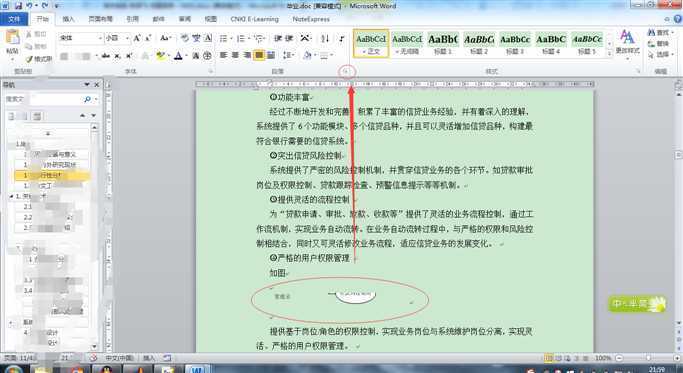Show paragraph marks with pilcrow icon

[342, 39]
